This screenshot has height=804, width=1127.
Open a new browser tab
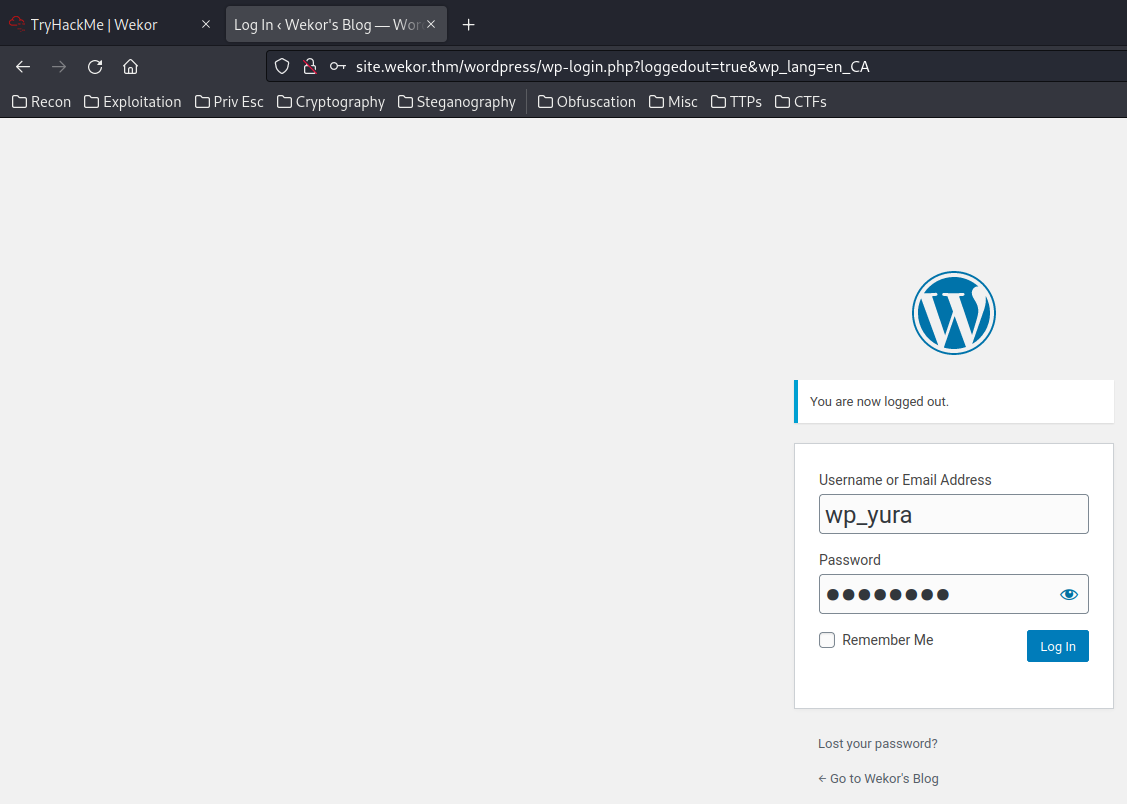click(x=469, y=25)
